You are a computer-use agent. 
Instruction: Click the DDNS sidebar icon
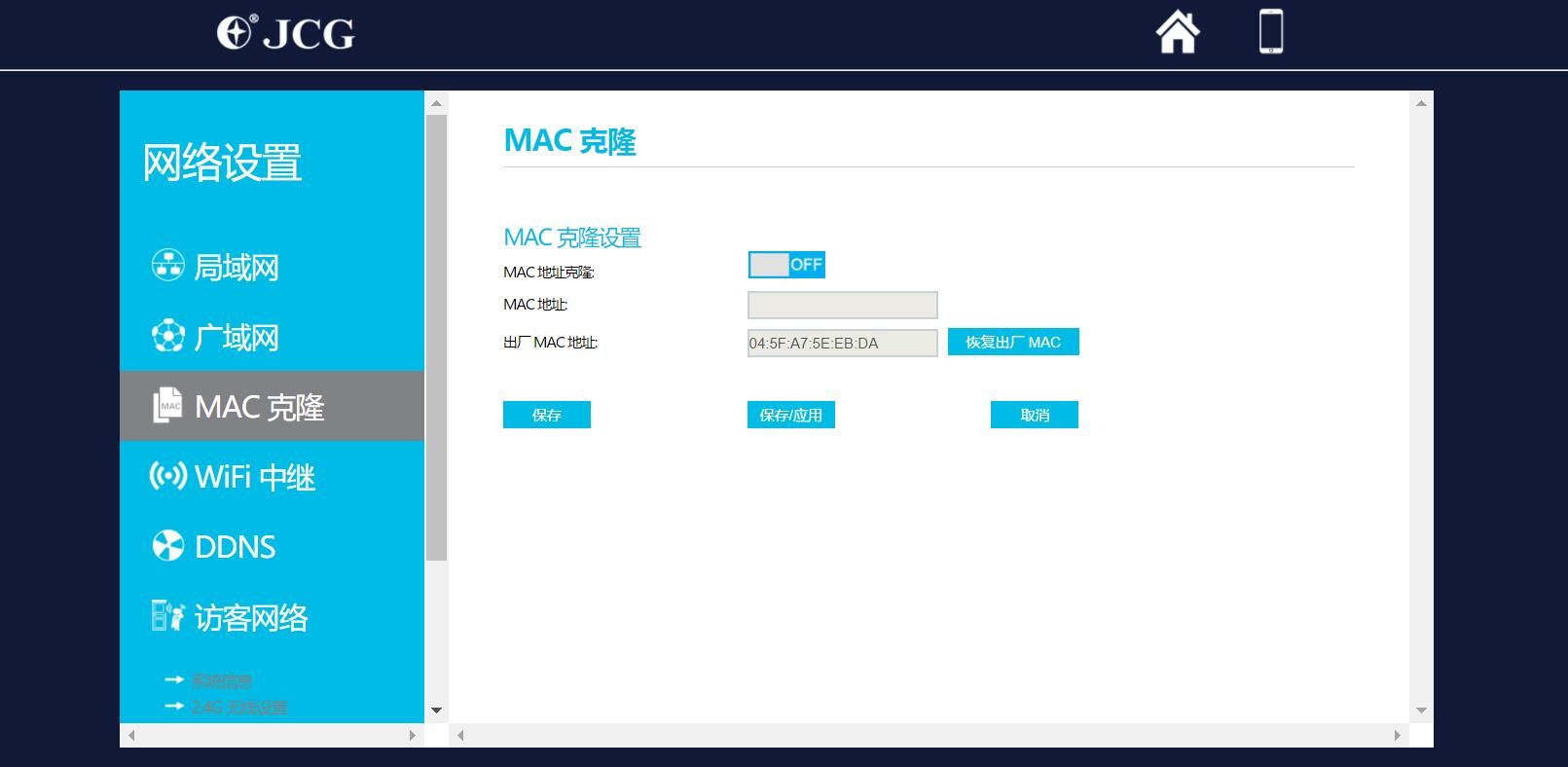pos(167,545)
